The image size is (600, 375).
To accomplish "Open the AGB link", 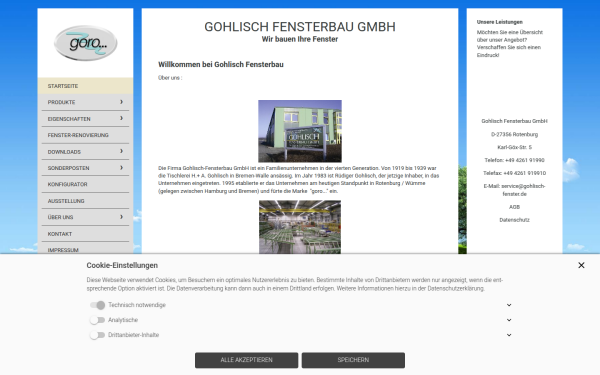I will coord(514,207).
